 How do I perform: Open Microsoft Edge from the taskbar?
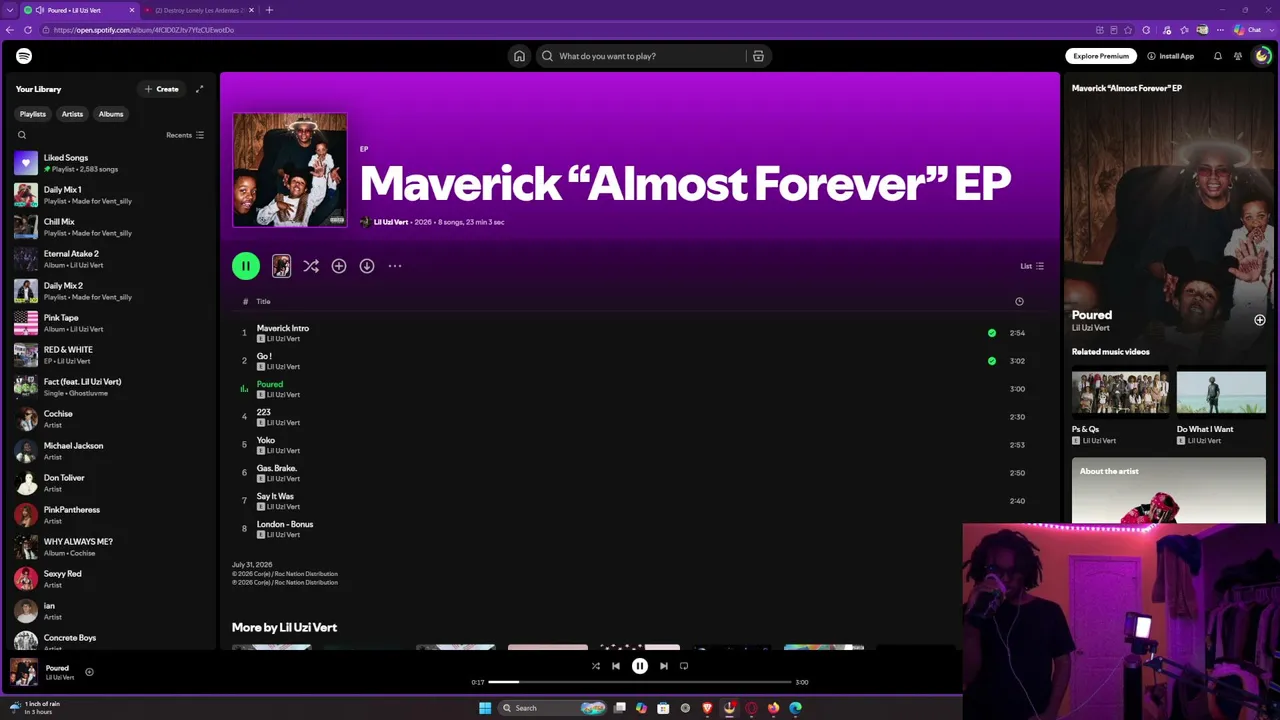click(795, 708)
